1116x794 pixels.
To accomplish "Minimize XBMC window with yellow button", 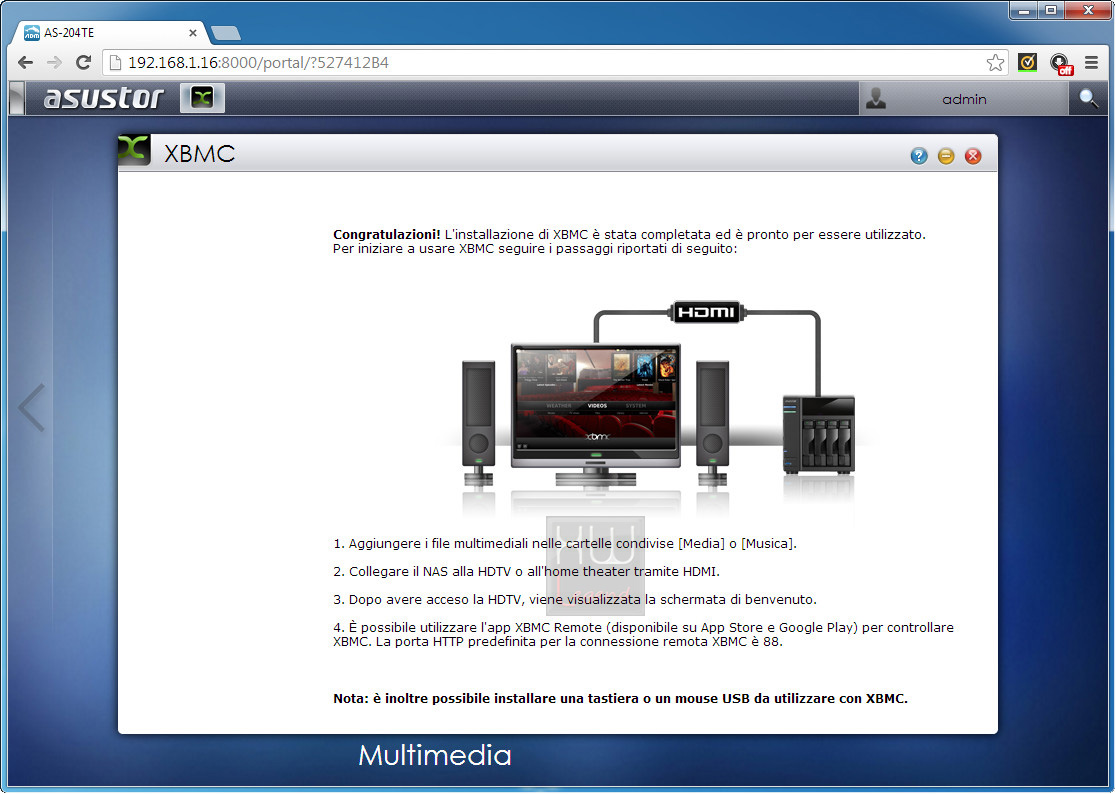I will (946, 156).
